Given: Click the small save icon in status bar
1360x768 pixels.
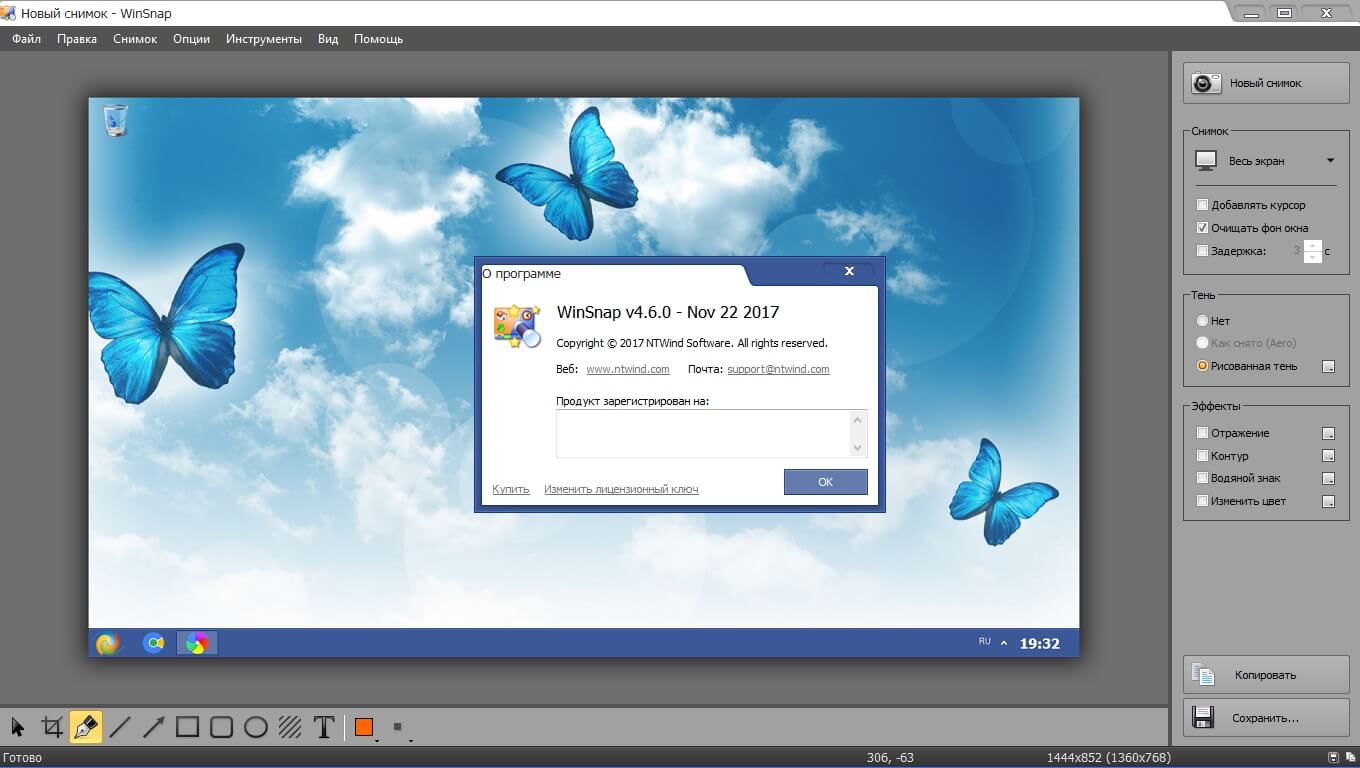Looking at the screenshot, I should tap(1333, 758).
